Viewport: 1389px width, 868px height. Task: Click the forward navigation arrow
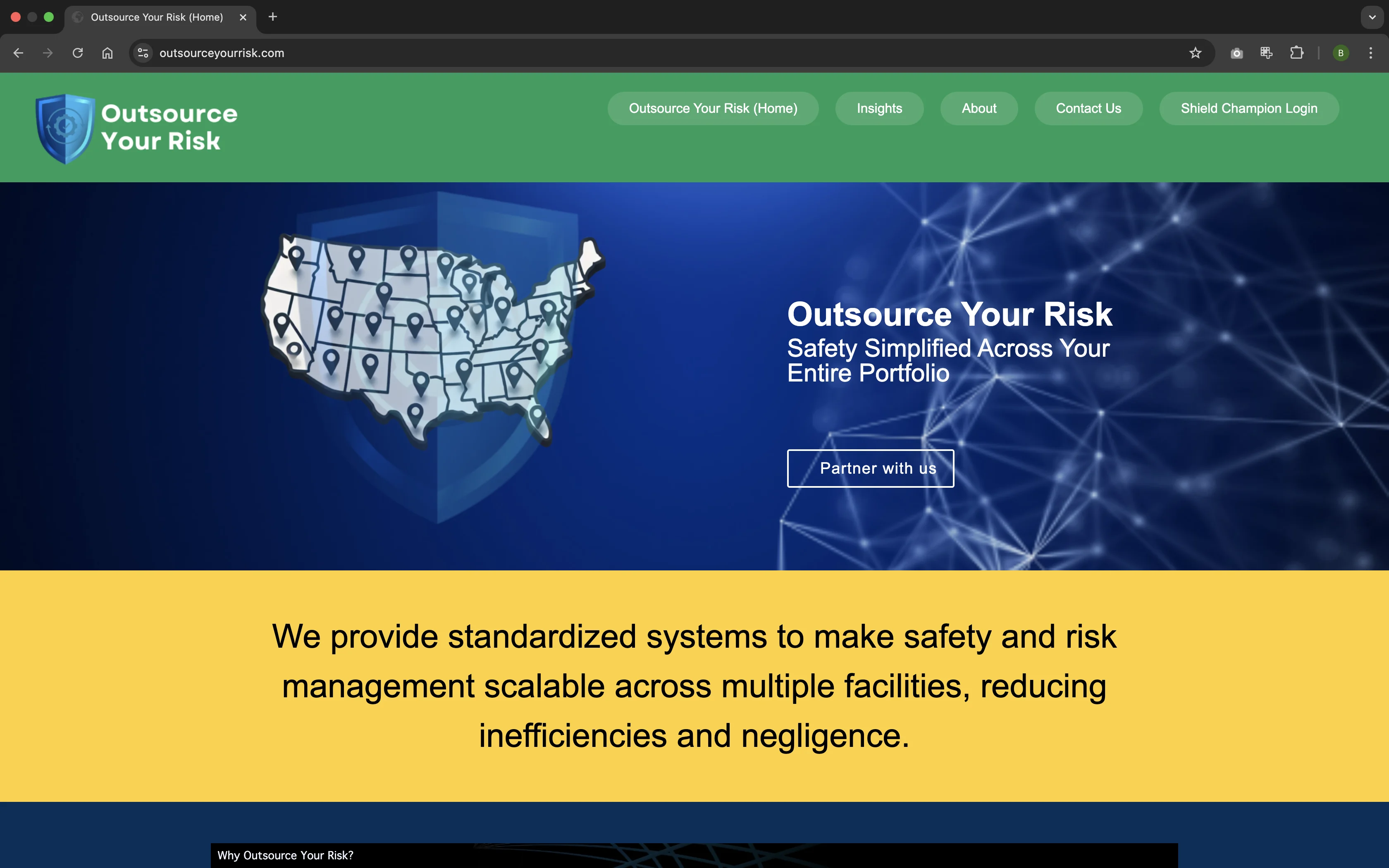tap(48, 53)
